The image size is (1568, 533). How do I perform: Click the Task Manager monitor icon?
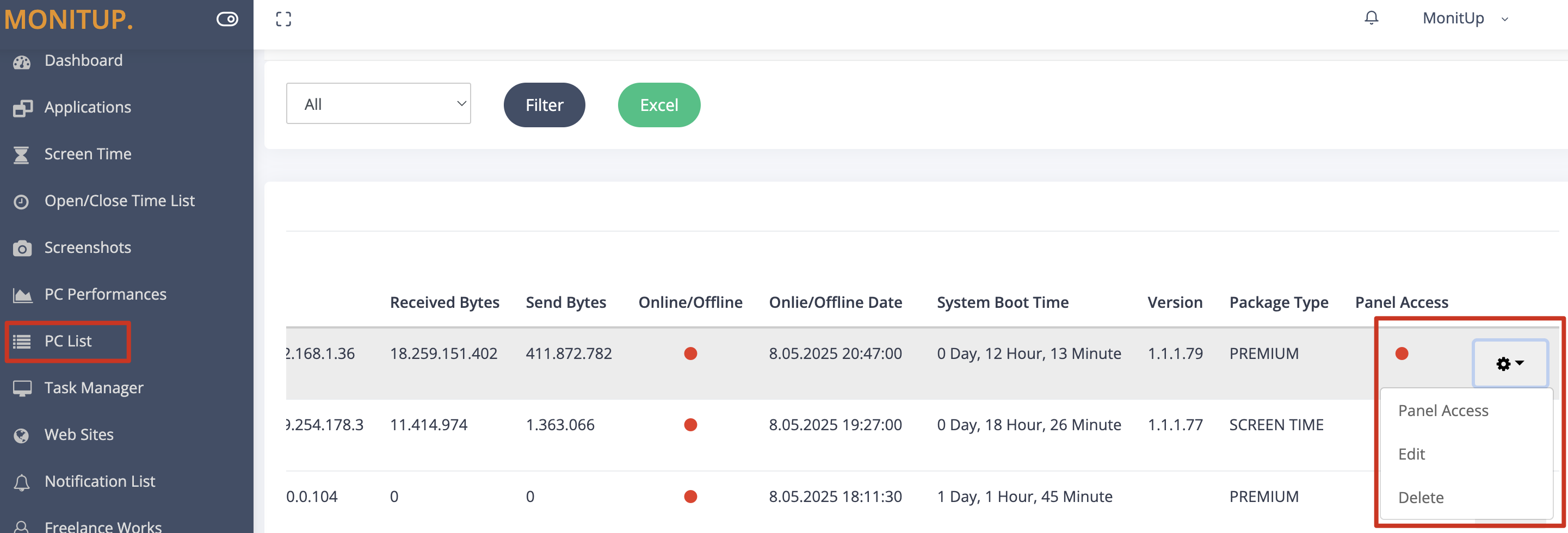[22, 388]
